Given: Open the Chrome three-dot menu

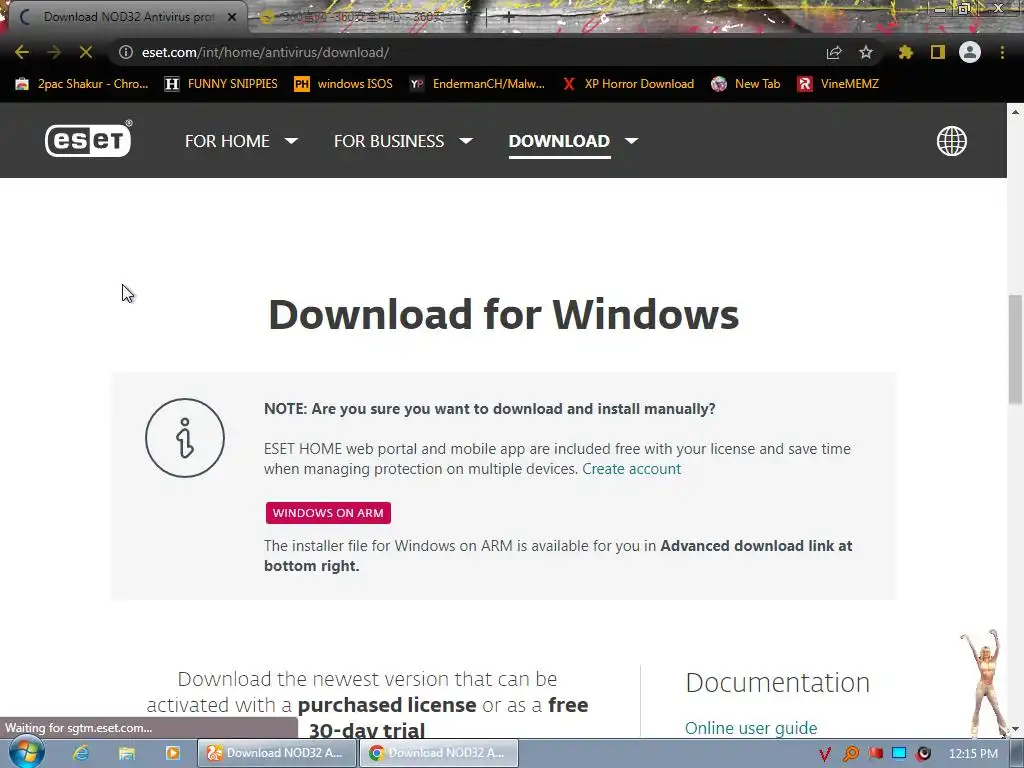Looking at the screenshot, I should tap(1002, 52).
